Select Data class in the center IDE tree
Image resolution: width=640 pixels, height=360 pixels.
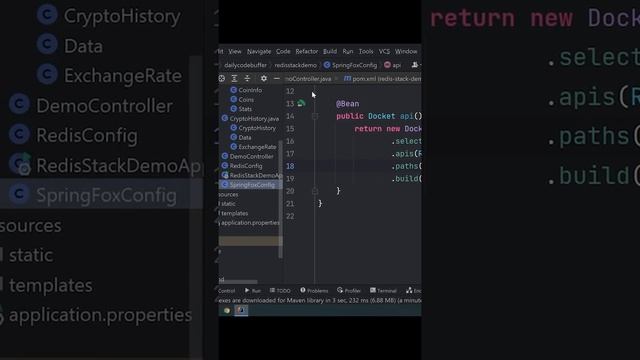click(241, 137)
